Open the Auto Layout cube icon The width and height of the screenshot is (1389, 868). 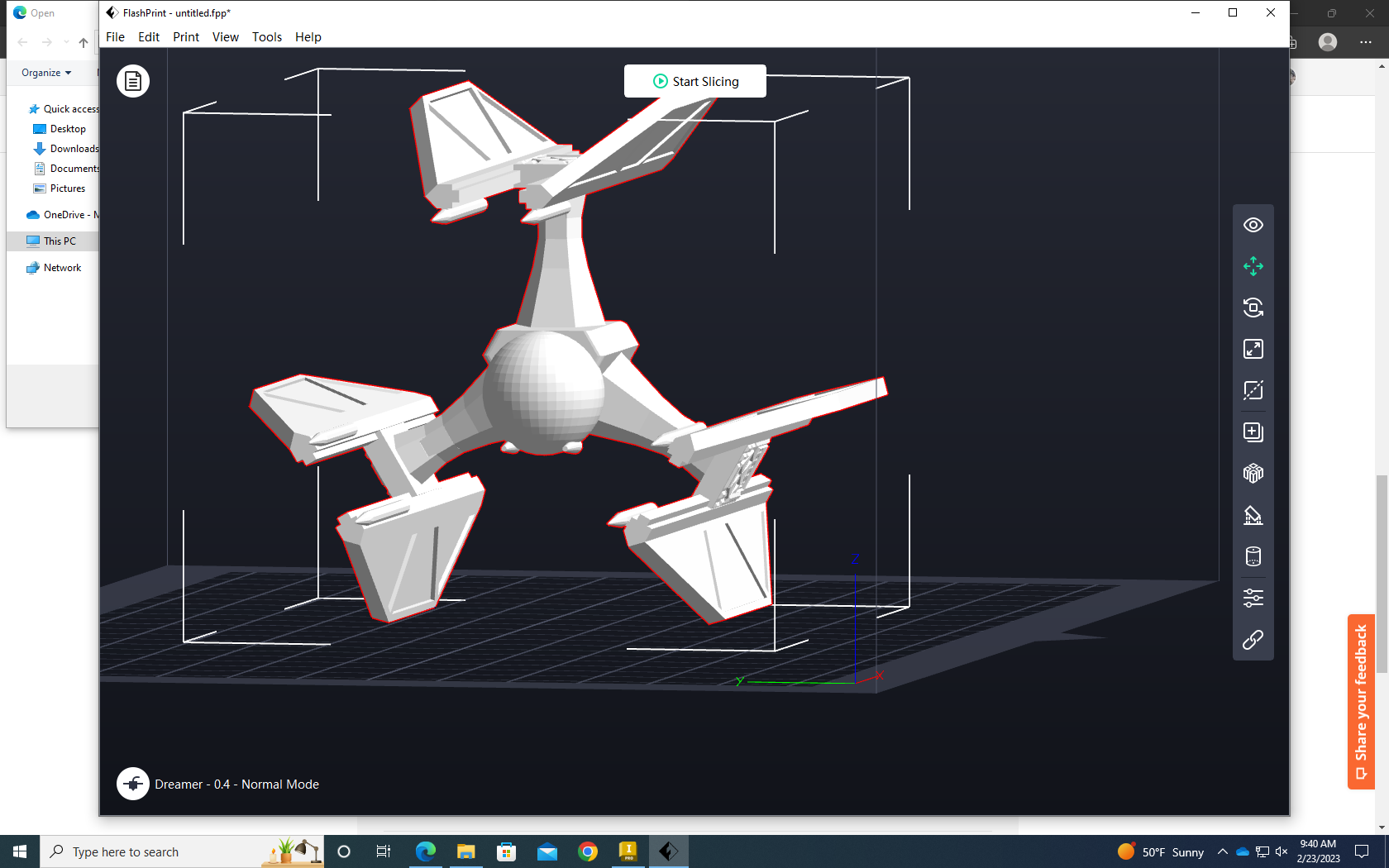pos(1253,473)
